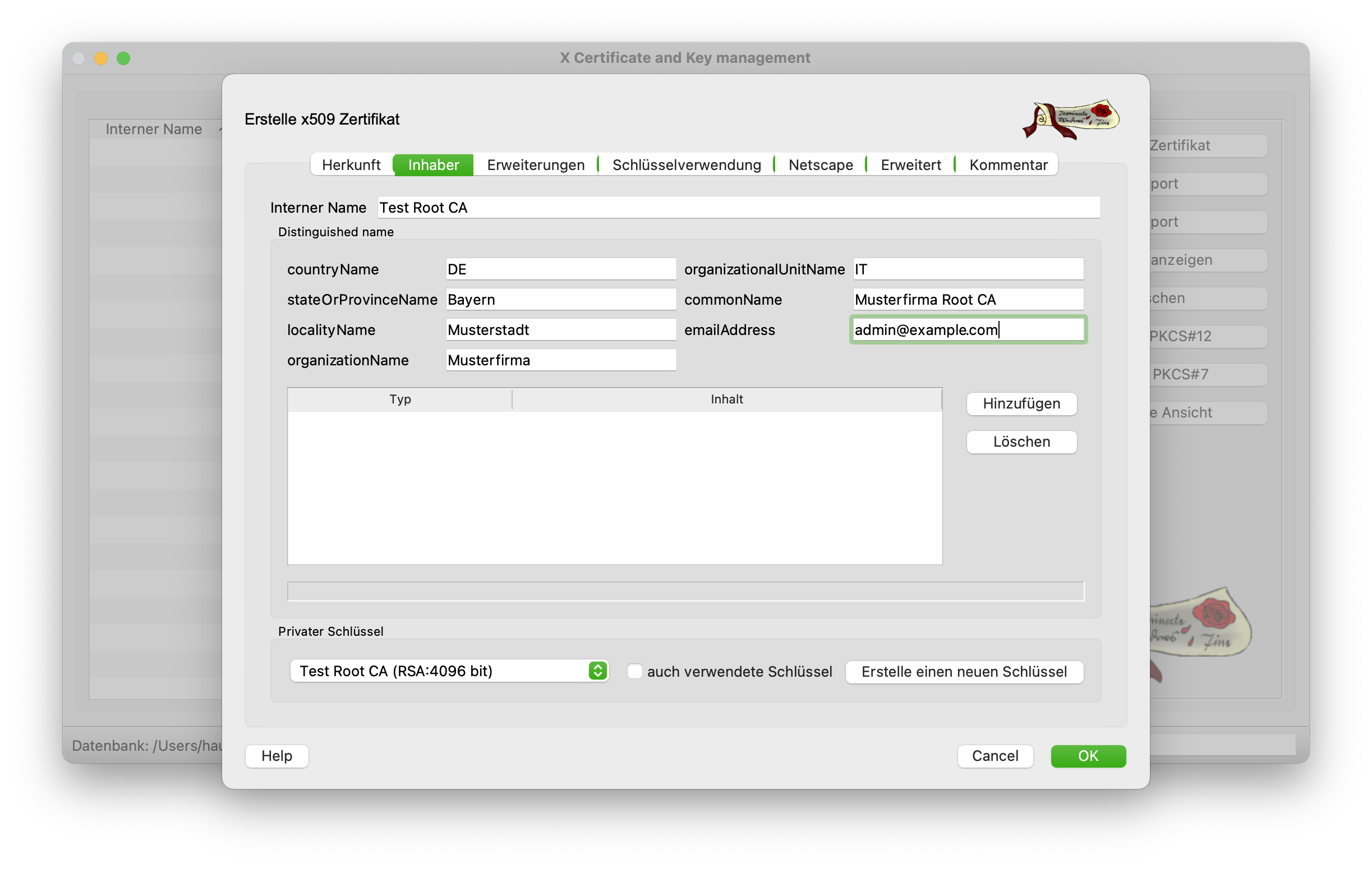Cancel the certificate creation dialog

[x=995, y=756]
